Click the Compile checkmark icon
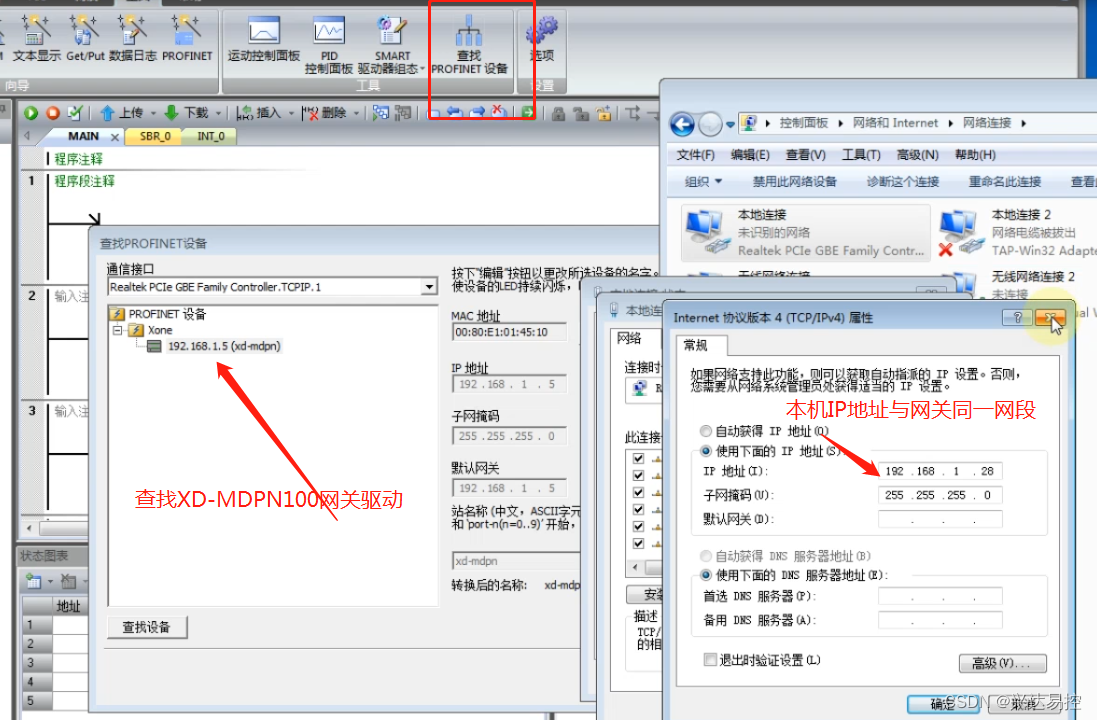The height and width of the screenshot is (720, 1097). click(75, 113)
